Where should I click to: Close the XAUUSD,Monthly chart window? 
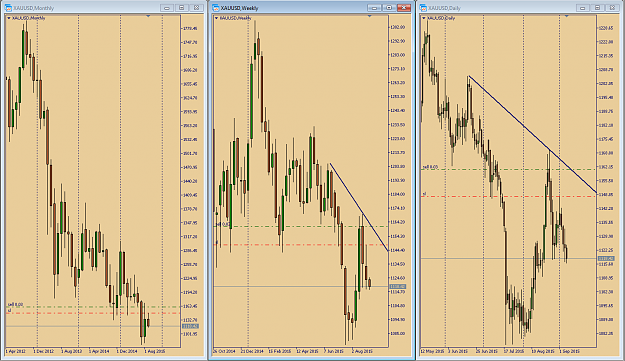pos(196,8)
